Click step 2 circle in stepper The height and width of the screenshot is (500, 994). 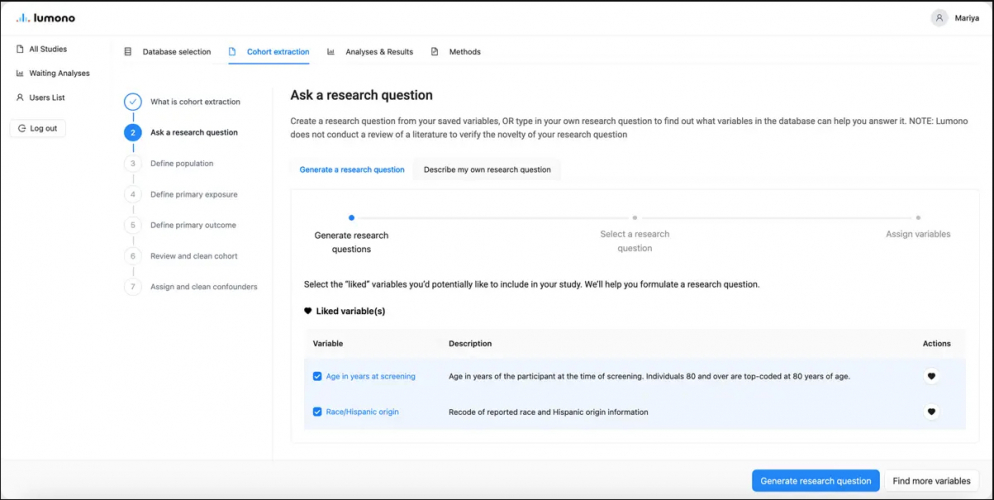click(132, 132)
